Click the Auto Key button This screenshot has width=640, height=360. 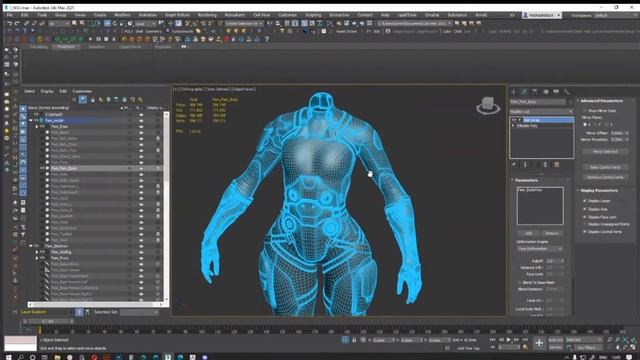point(556,340)
